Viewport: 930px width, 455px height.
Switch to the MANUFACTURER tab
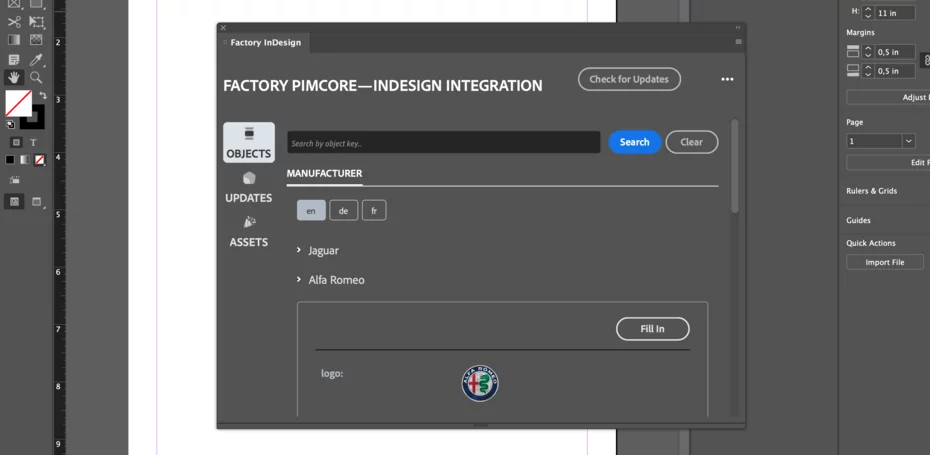click(x=324, y=174)
